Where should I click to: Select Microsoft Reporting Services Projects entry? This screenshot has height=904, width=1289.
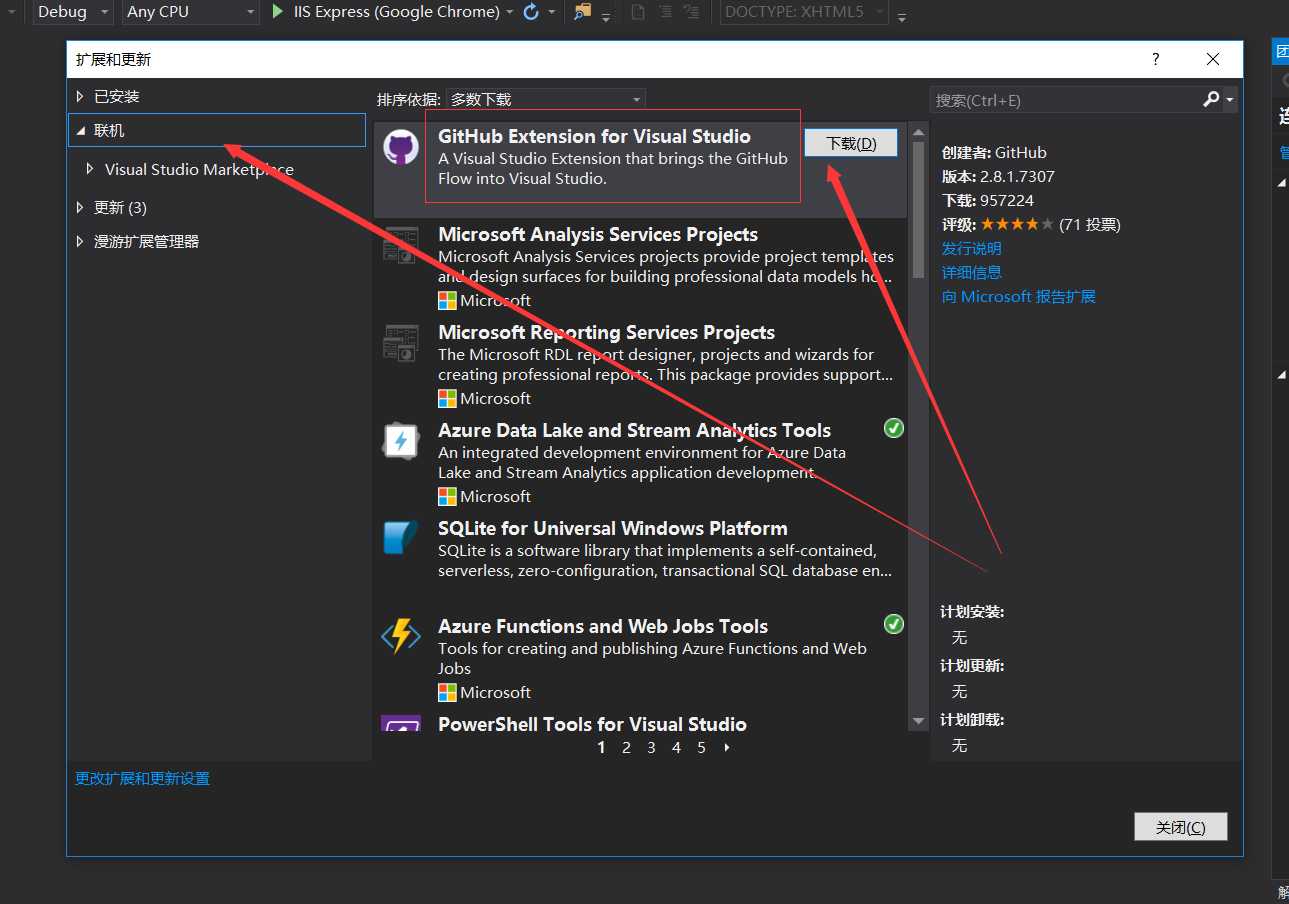pyautogui.click(x=640, y=366)
